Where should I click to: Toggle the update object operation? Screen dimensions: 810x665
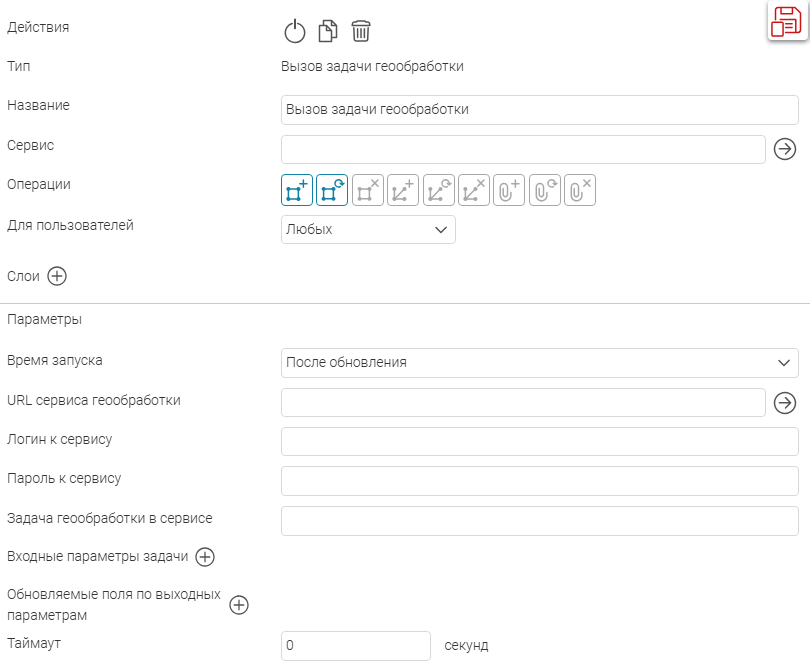pyautogui.click(x=332, y=190)
